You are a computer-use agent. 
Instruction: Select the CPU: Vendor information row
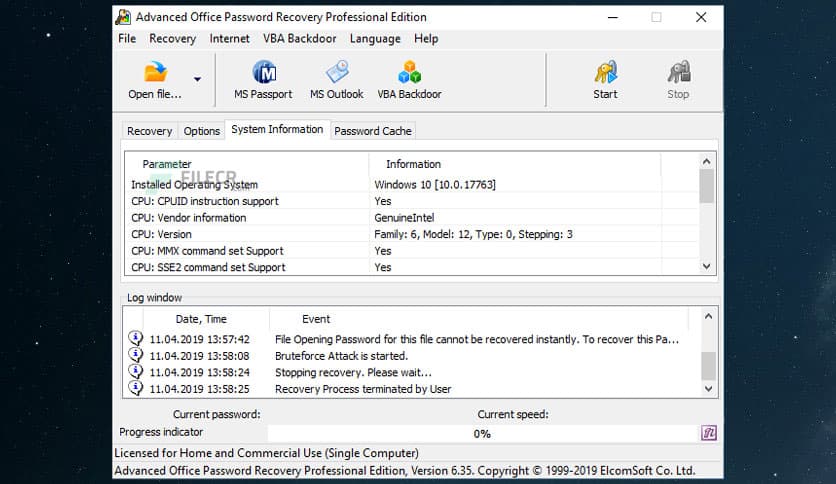point(412,217)
